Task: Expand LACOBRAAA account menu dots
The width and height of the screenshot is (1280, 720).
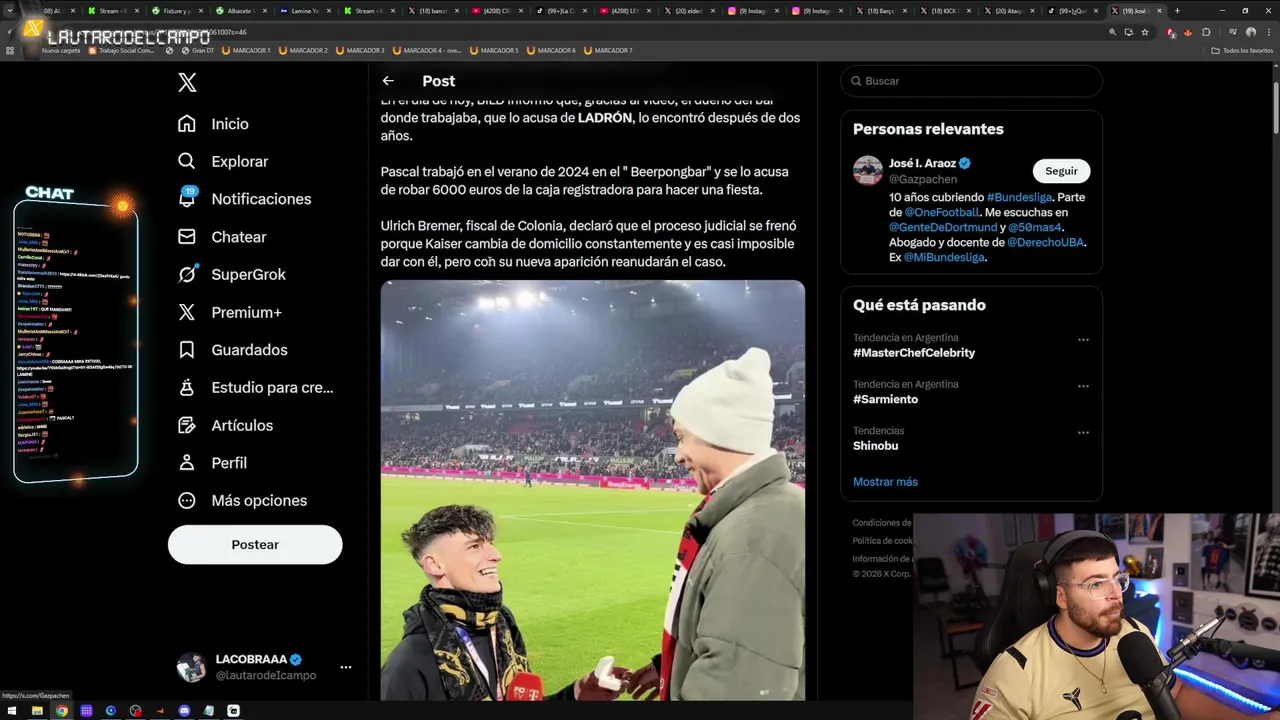Action: [x=345, y=667]
